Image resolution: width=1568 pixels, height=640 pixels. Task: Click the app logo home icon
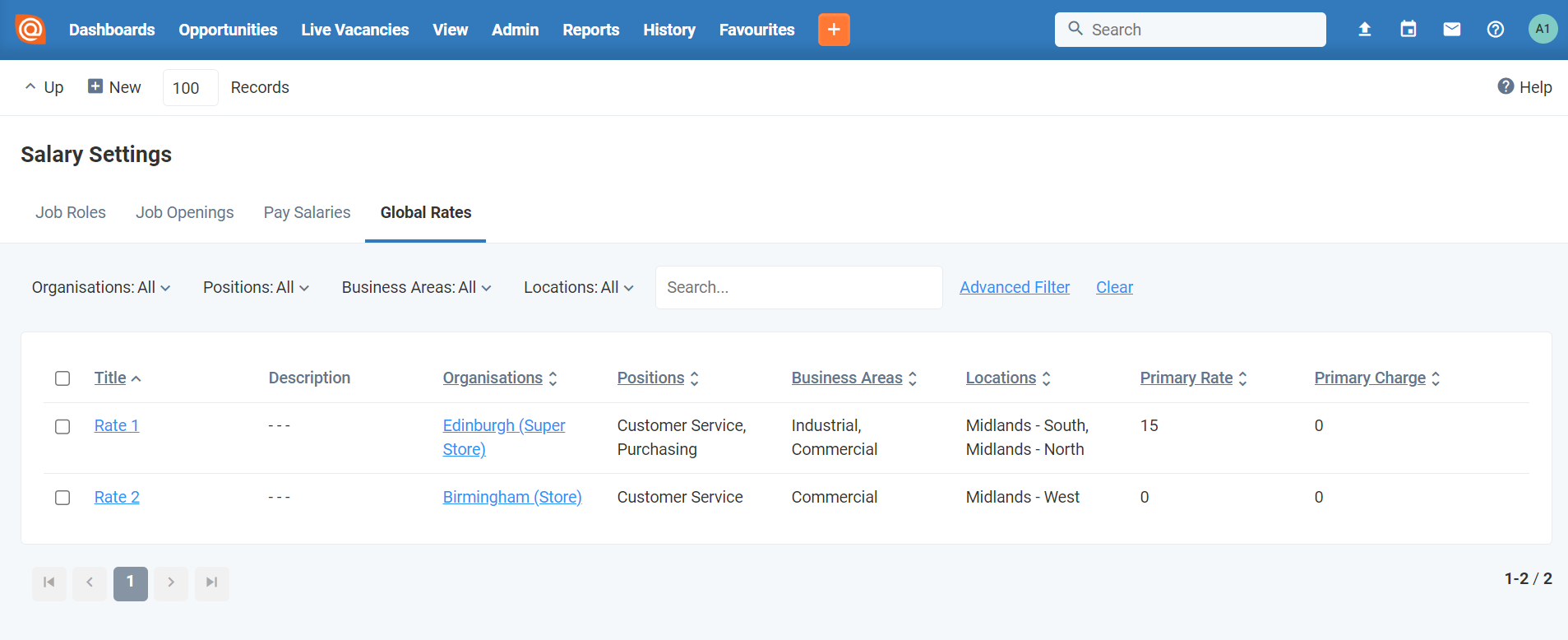click(30, 30)
